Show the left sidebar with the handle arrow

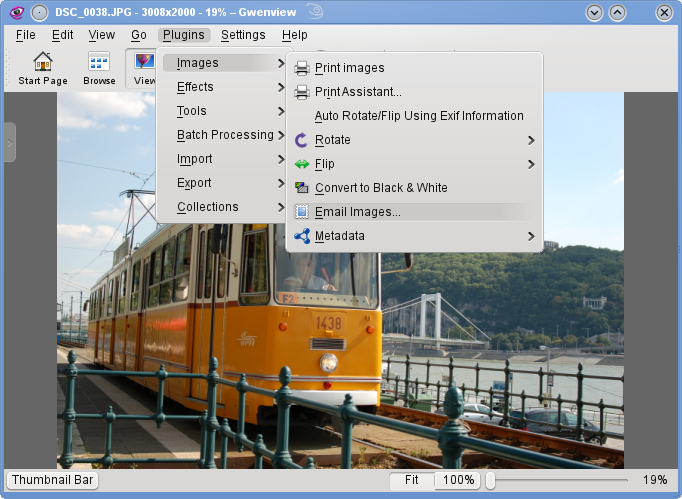[10, 143]
